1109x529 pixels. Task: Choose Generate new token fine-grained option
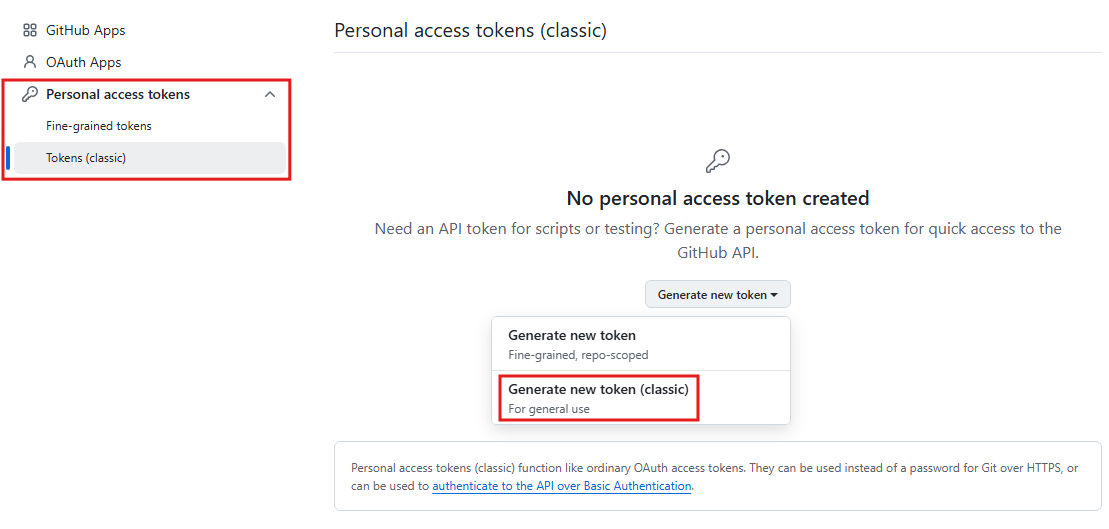click(641, 344)
